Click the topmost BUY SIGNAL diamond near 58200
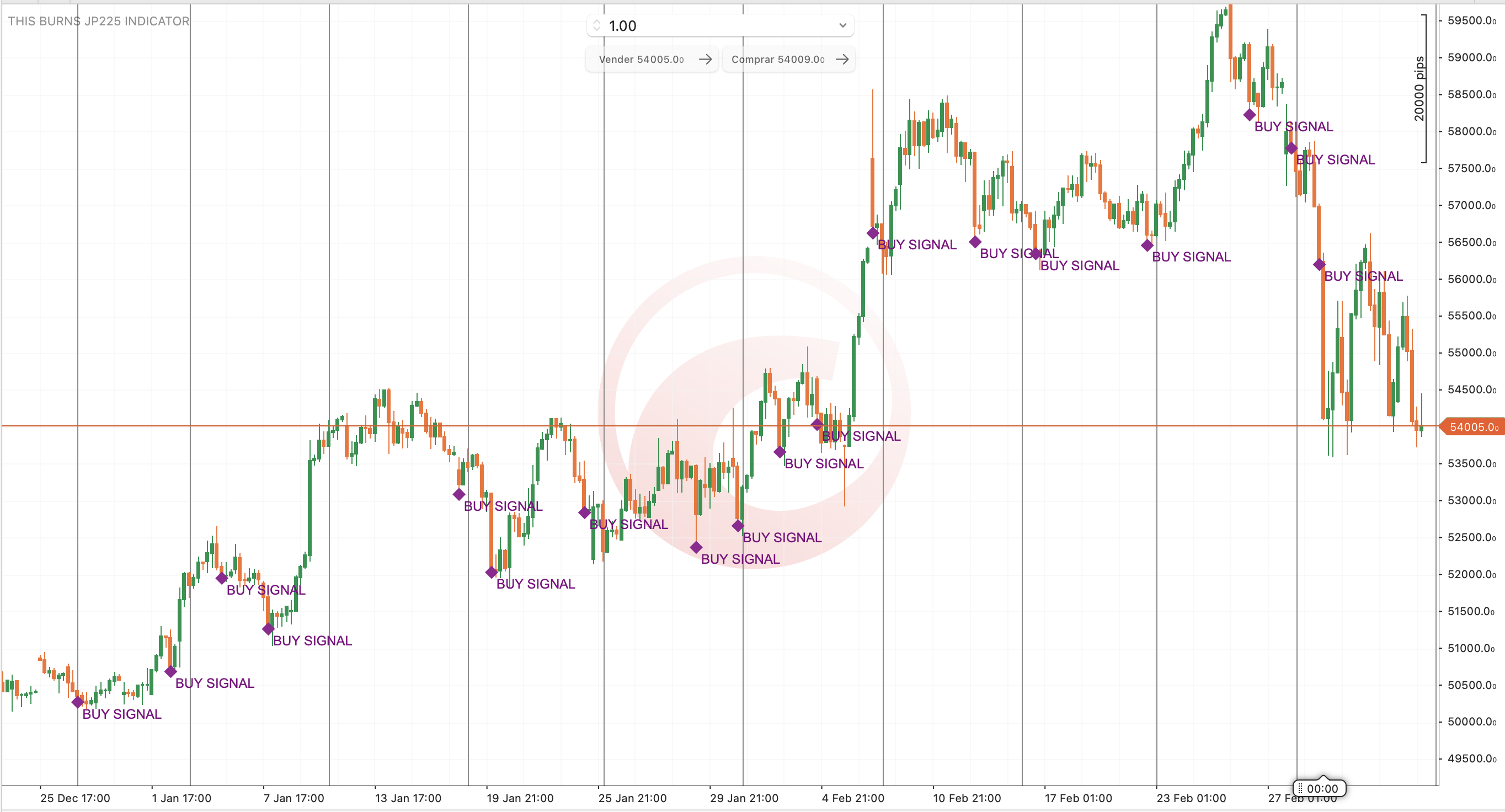Viewport: 1505px width, 812px height. [x=1250, y=115]
